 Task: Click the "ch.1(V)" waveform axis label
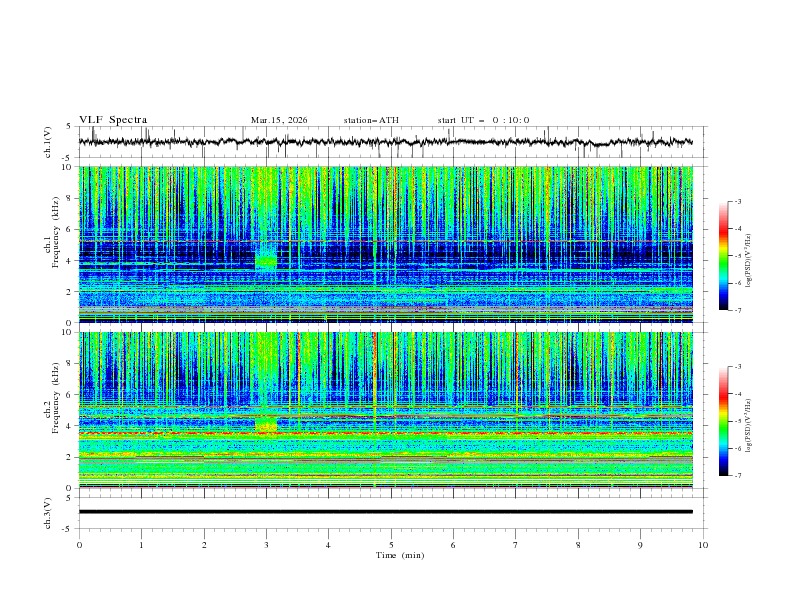[48, 142]
